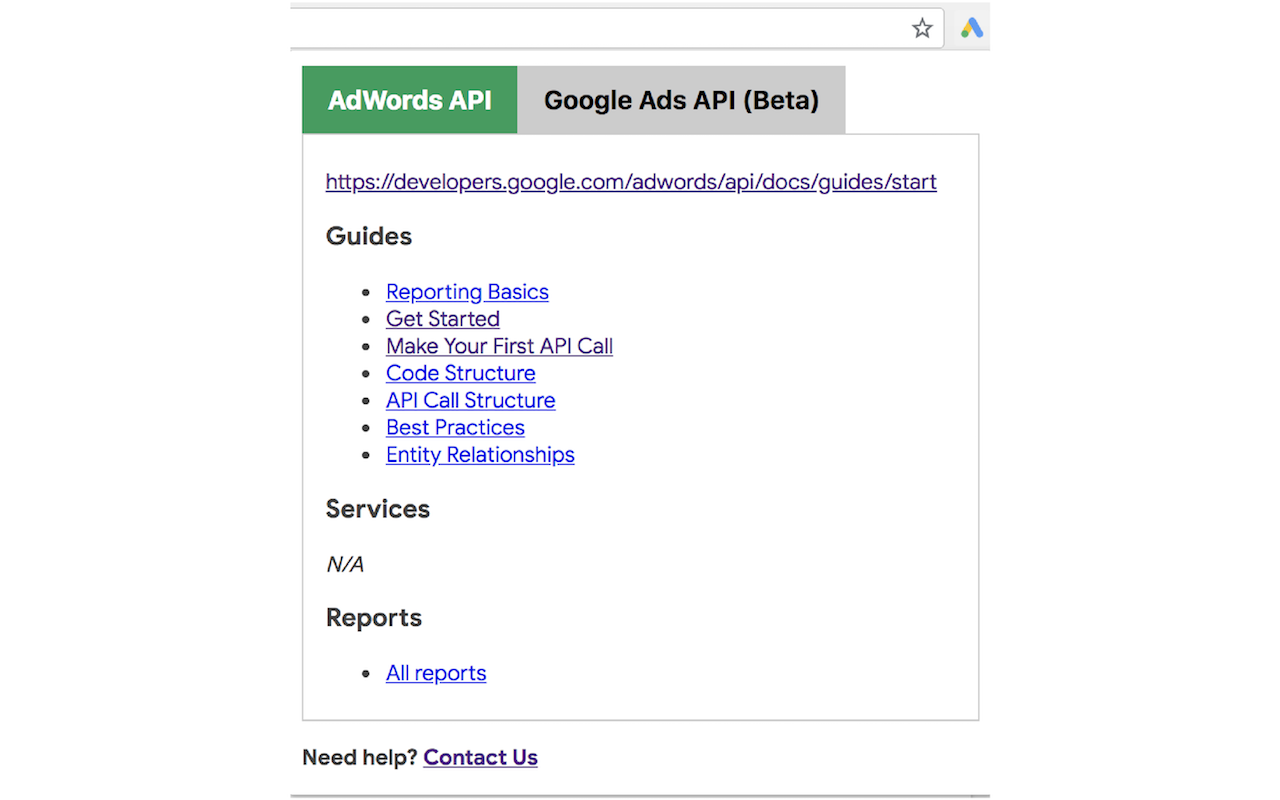Open All reports under Reports section
This screenshot has width=1280, height=800.
436,673
